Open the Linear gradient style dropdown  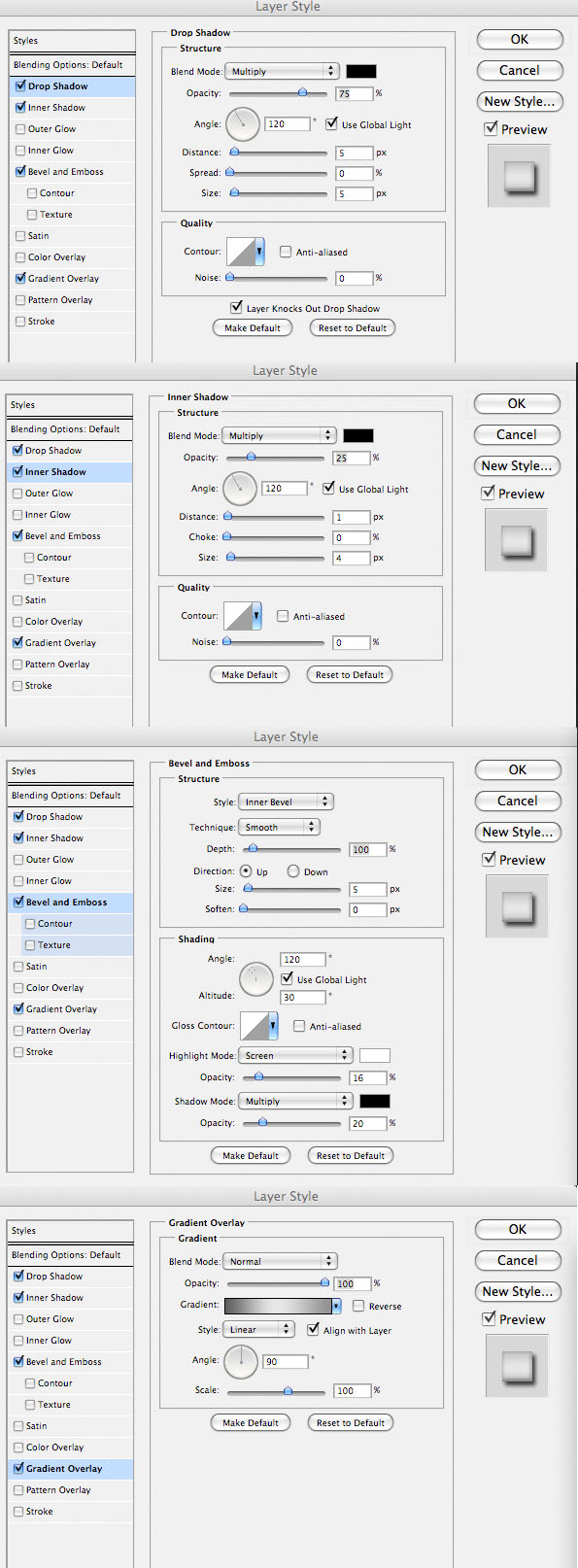[x=259, y=1329]
